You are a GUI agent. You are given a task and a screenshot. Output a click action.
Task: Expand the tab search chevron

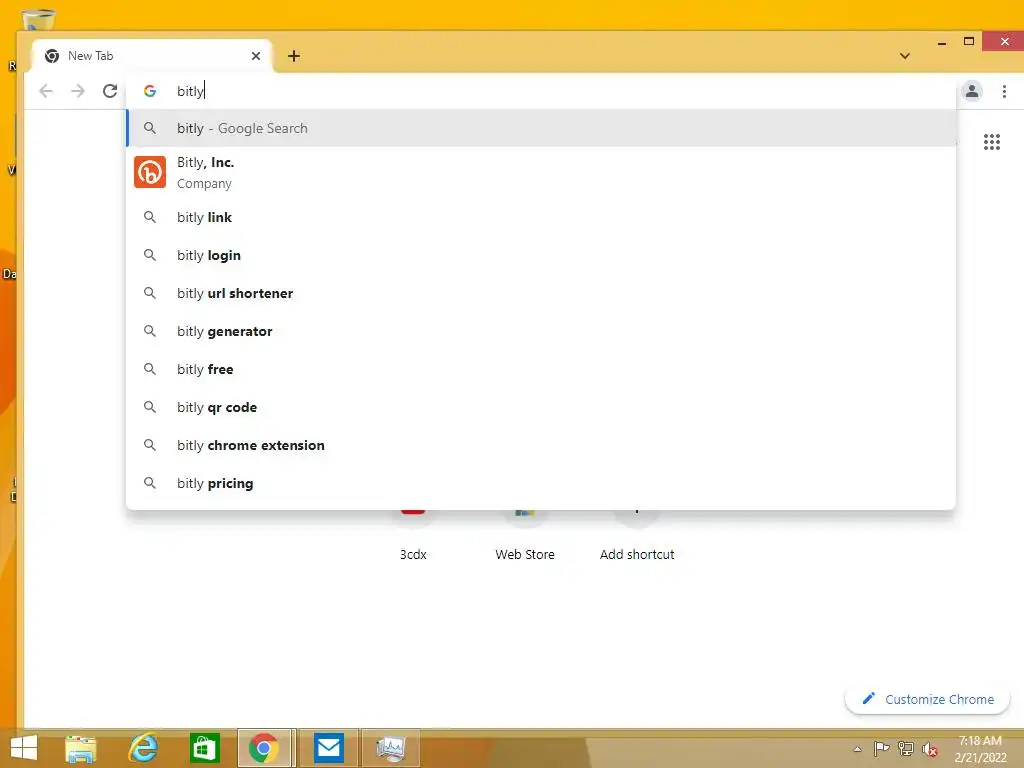pos(904,56)
